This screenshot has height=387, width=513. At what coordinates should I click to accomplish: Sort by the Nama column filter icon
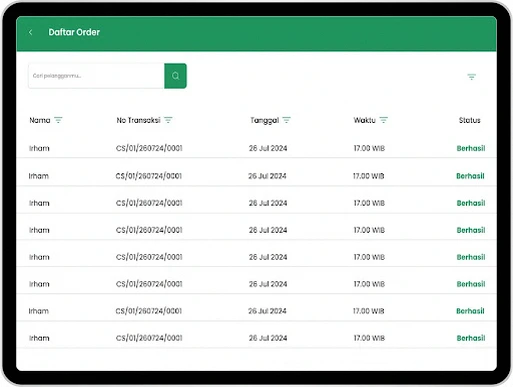58,120
